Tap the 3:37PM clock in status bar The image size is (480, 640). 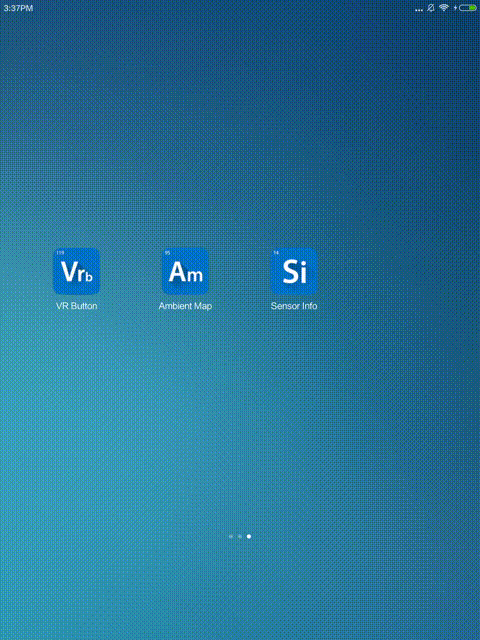tap(18, 8)
